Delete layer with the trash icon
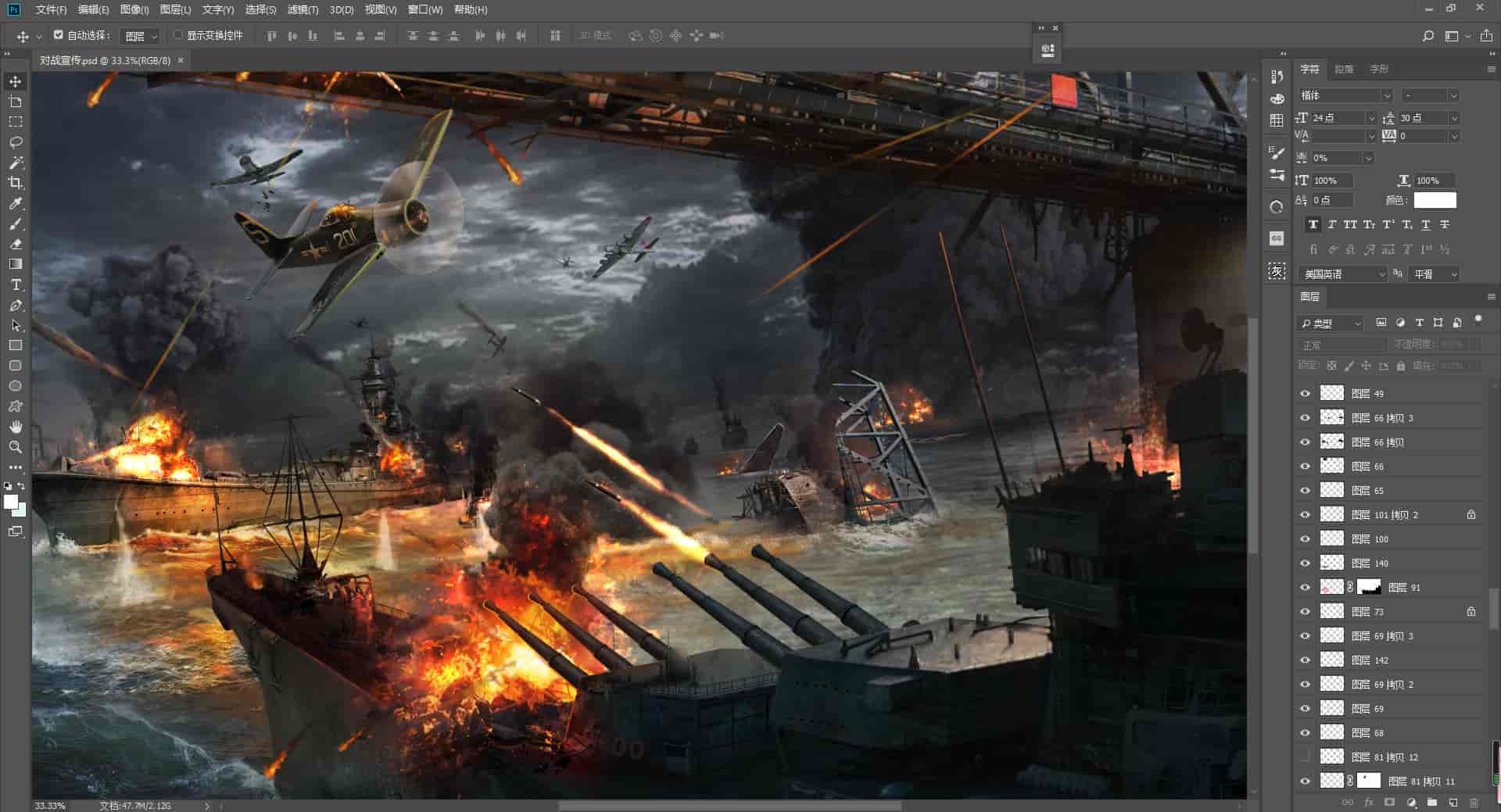1501x812 pixels. [1474, 803]
